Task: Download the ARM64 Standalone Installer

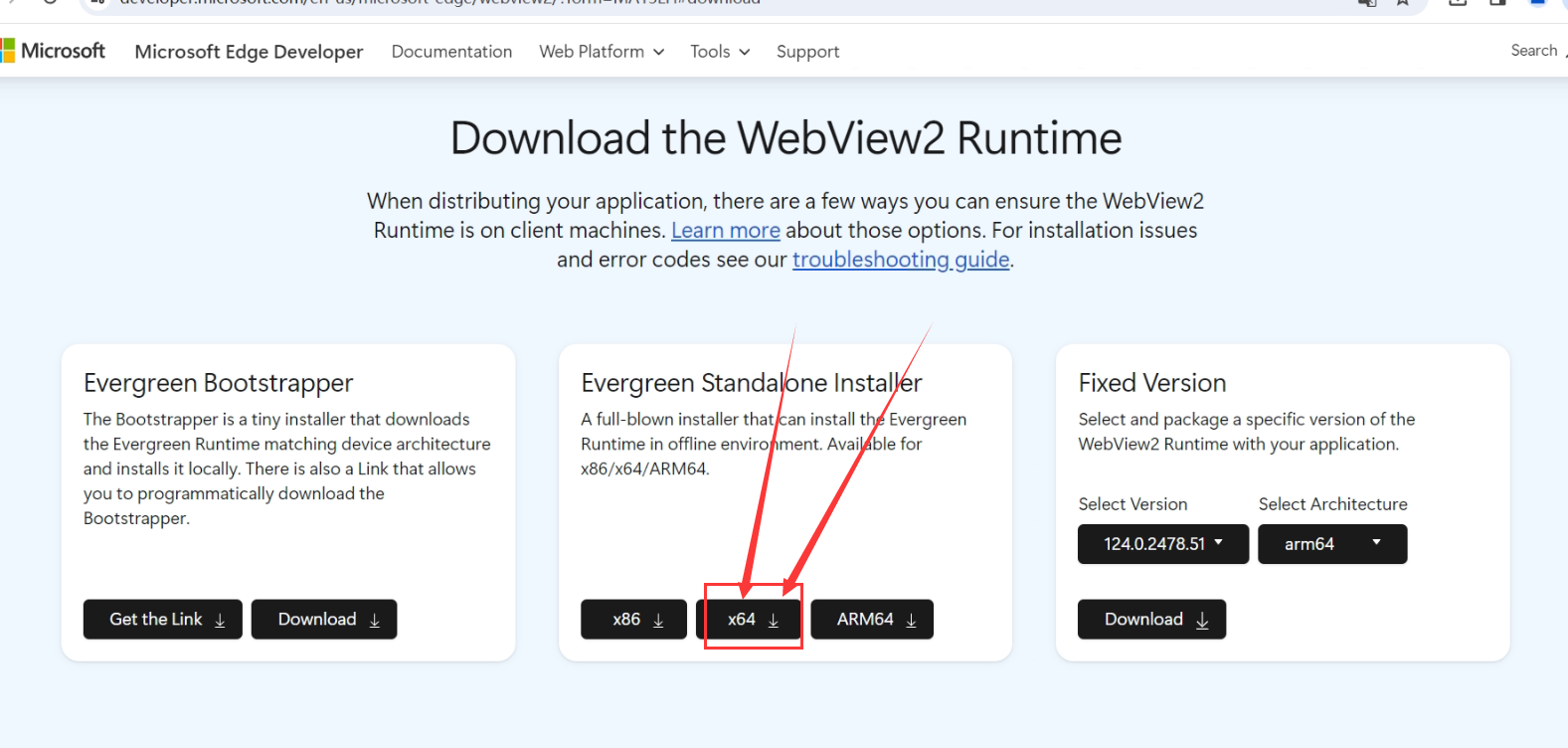Action: [872, 620]
